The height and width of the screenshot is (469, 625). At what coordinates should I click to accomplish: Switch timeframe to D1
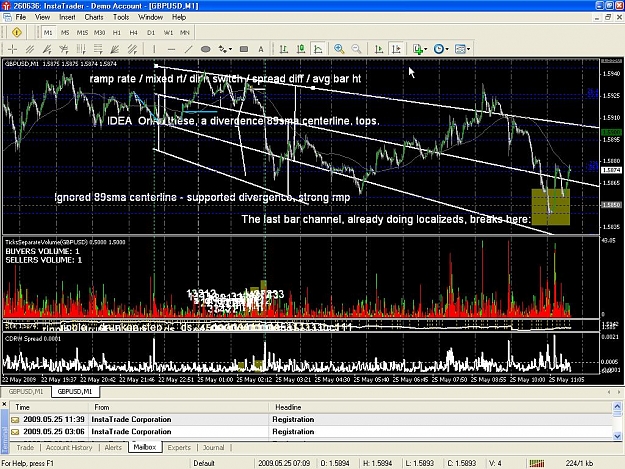coord(151,33)
